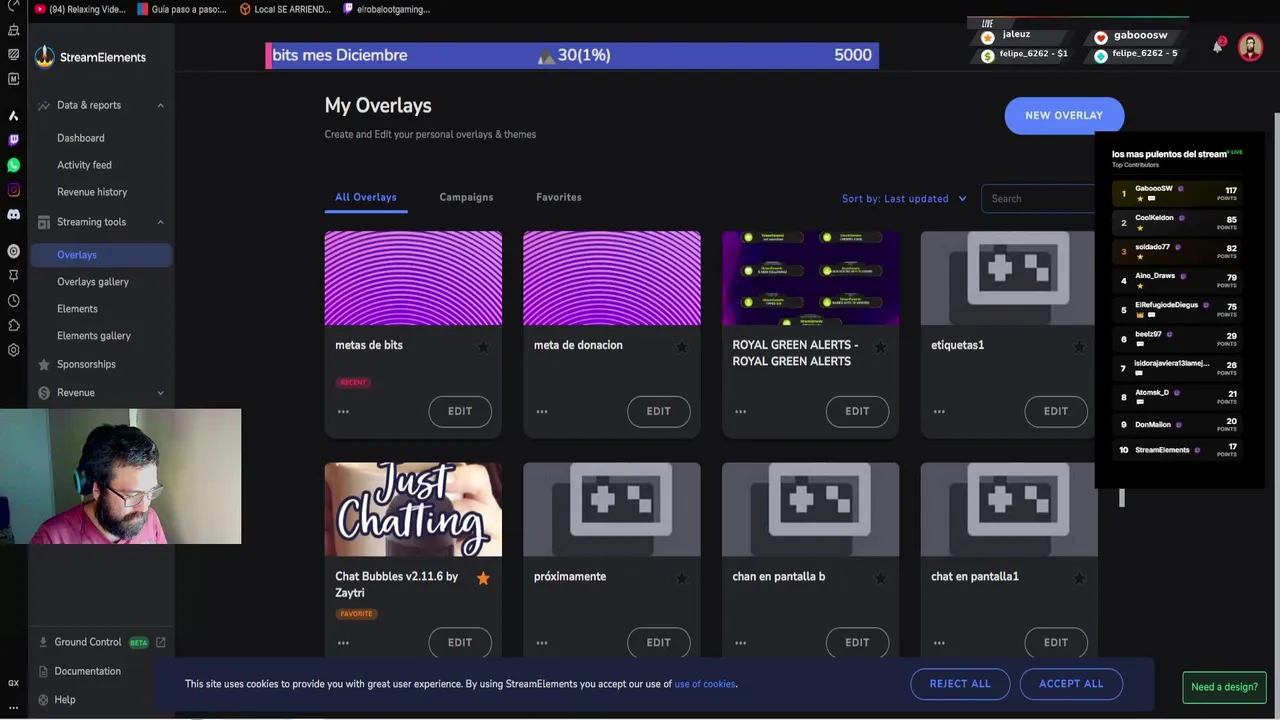Image resolution: width=1280 pixels, height=720 pixels.
Task: Click the NEW OVERLAY button
Action: (x=1064, y=115)
